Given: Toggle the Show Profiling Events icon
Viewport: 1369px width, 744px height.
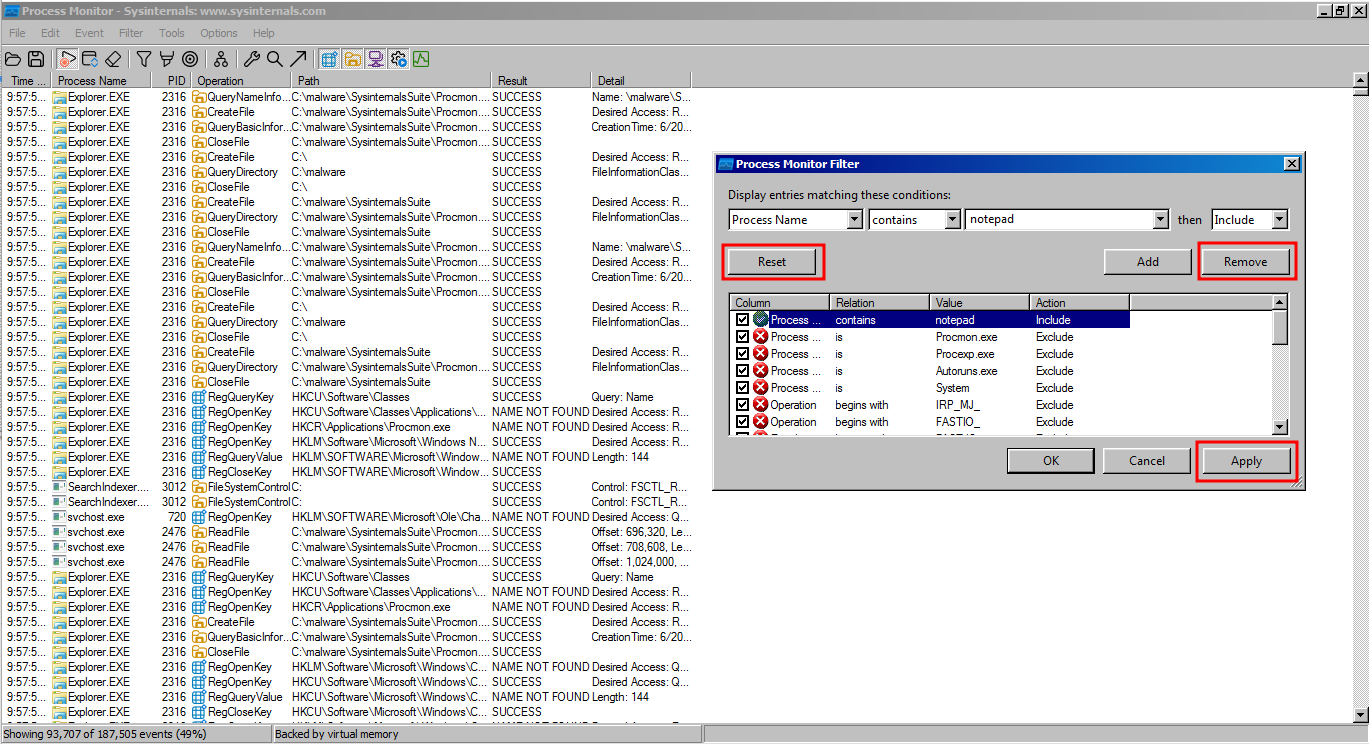Looking at the screenshot, I should (421, 59).
